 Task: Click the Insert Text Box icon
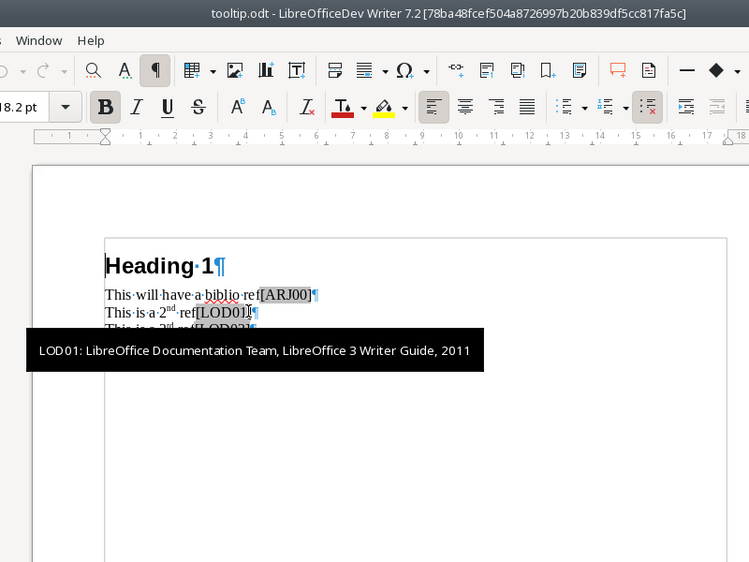297,71
